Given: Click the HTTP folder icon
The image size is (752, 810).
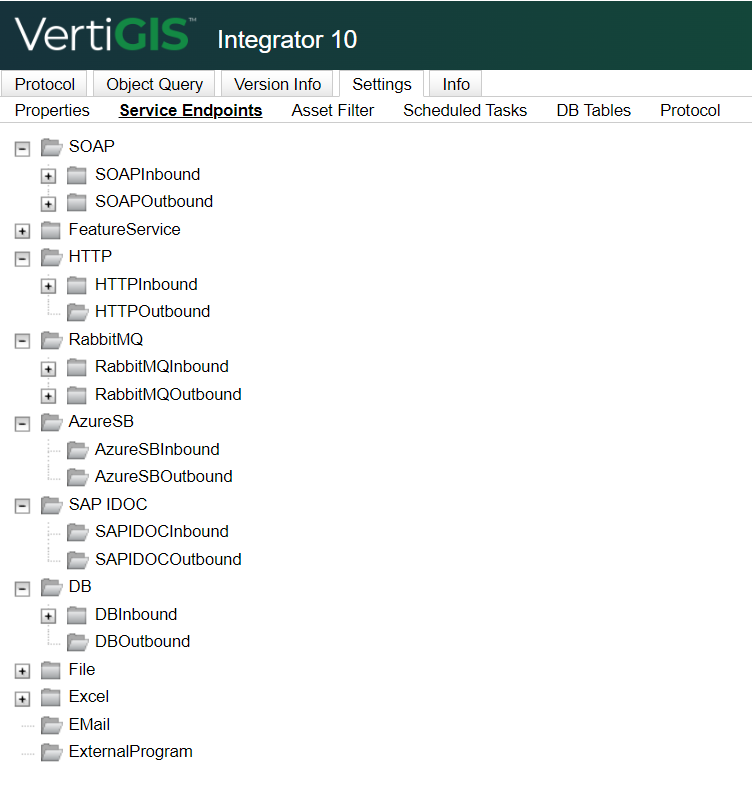Looking at the screenshot, I should tap(52, 257).
